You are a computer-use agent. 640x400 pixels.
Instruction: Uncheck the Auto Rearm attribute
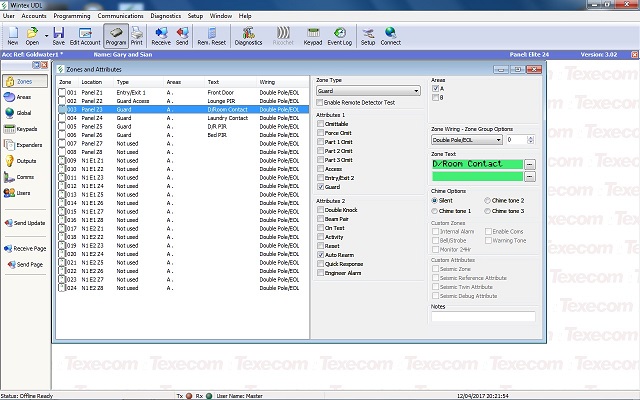[x=321, y=255]
